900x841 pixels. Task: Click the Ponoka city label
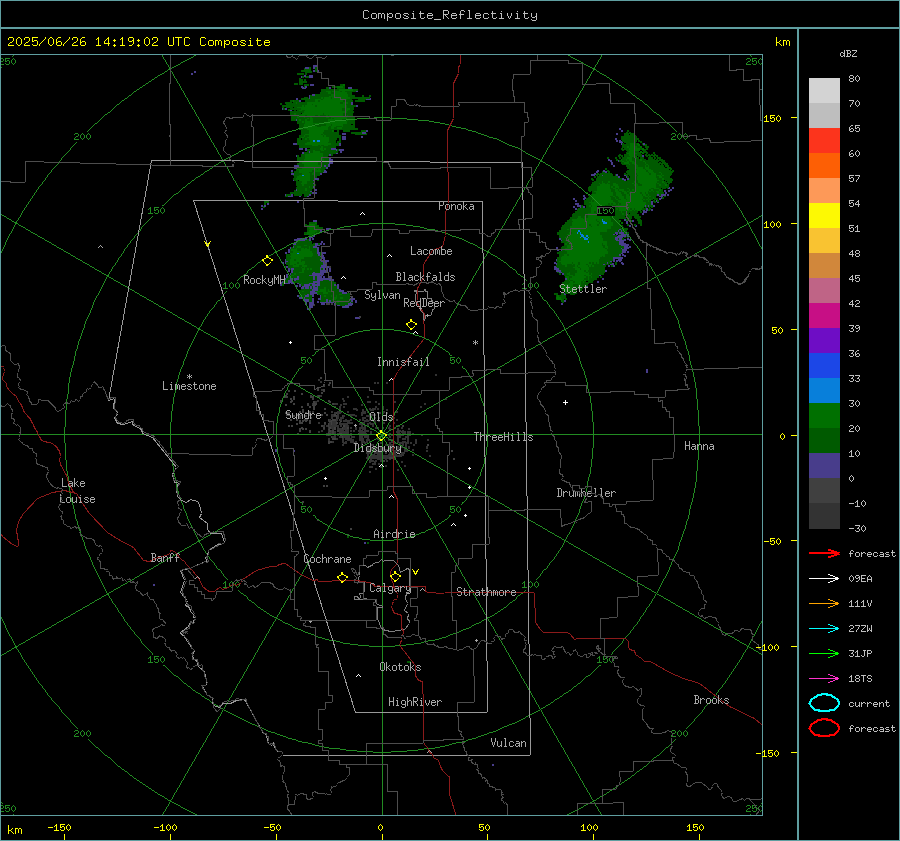pos(456,206)
